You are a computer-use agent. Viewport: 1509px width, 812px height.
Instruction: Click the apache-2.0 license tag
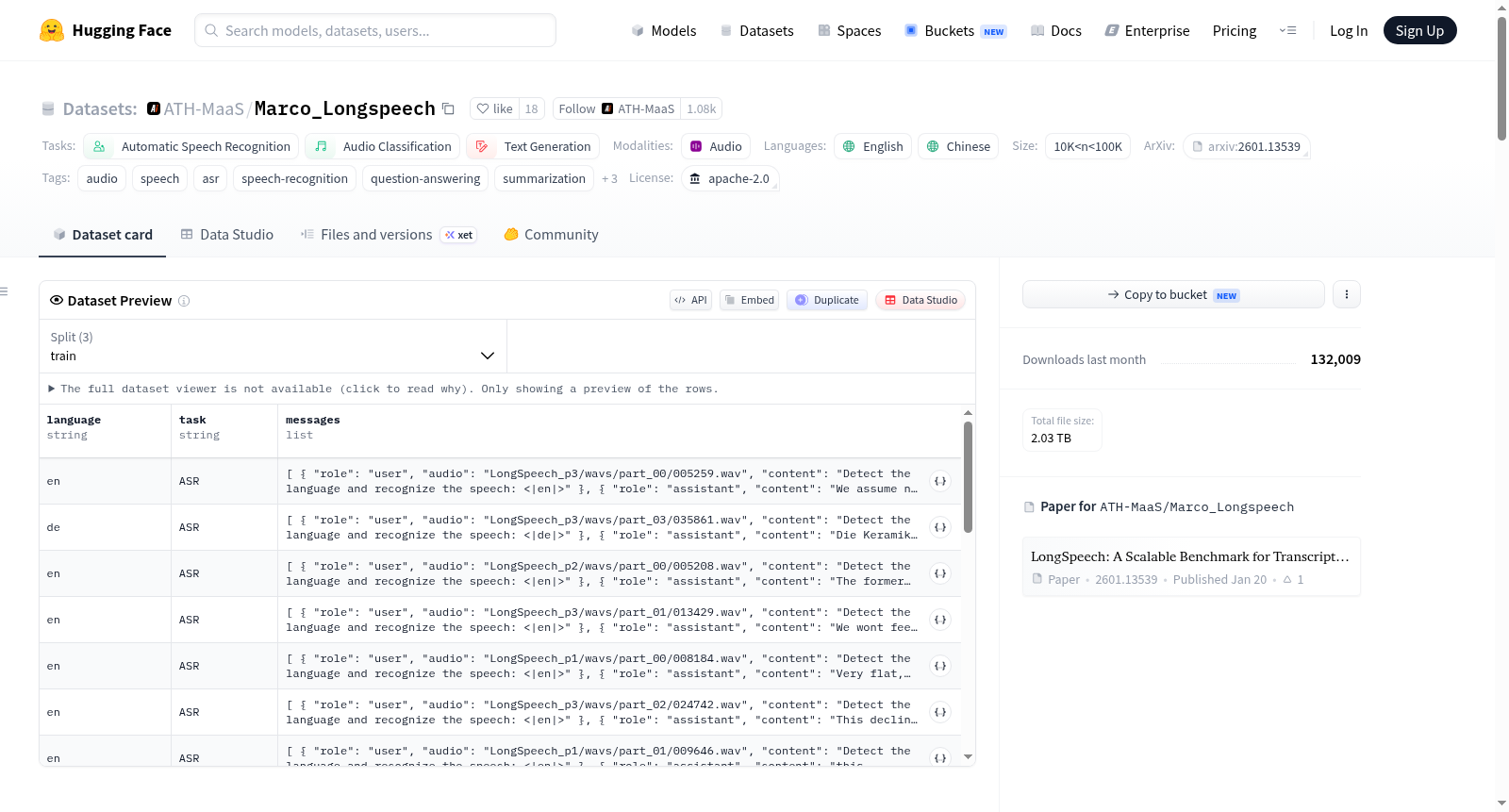tap(729, 178)
